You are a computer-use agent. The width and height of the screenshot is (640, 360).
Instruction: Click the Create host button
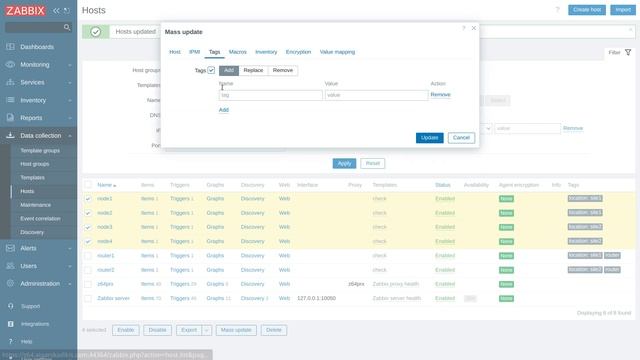coord(587,10)
